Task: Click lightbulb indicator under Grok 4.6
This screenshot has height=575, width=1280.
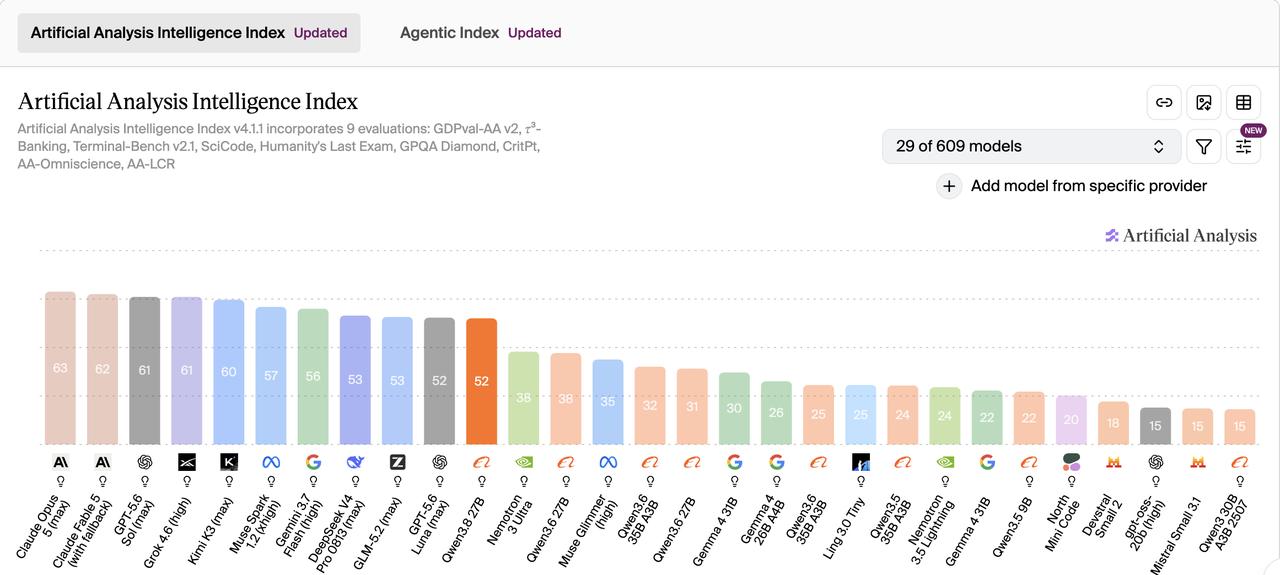Action: 187,481
